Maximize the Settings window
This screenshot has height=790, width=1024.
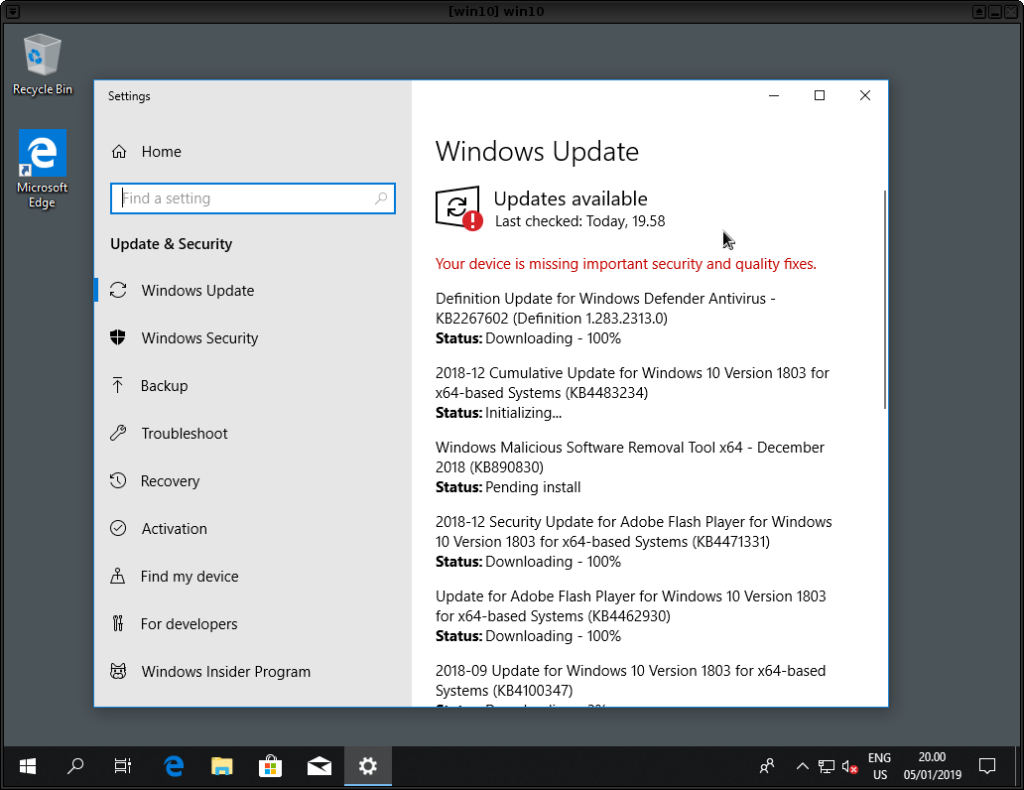point(820,95)
